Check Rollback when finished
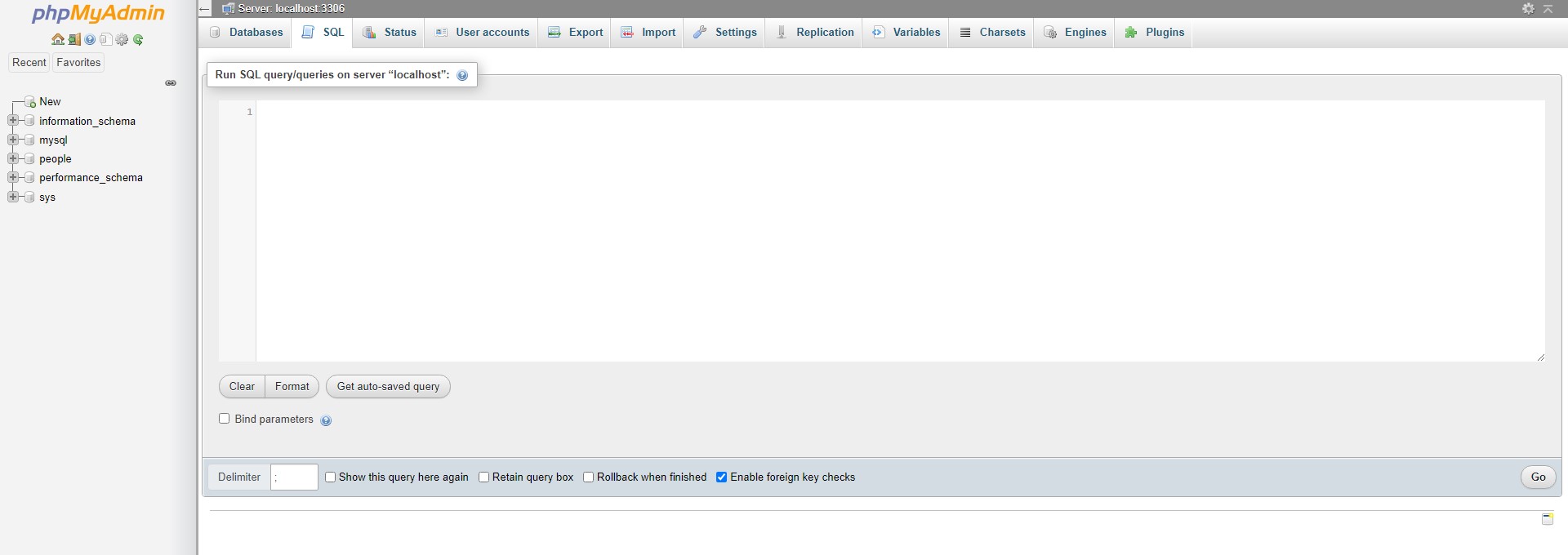This screenshot has width=1568, height=555. pos(588,477)
